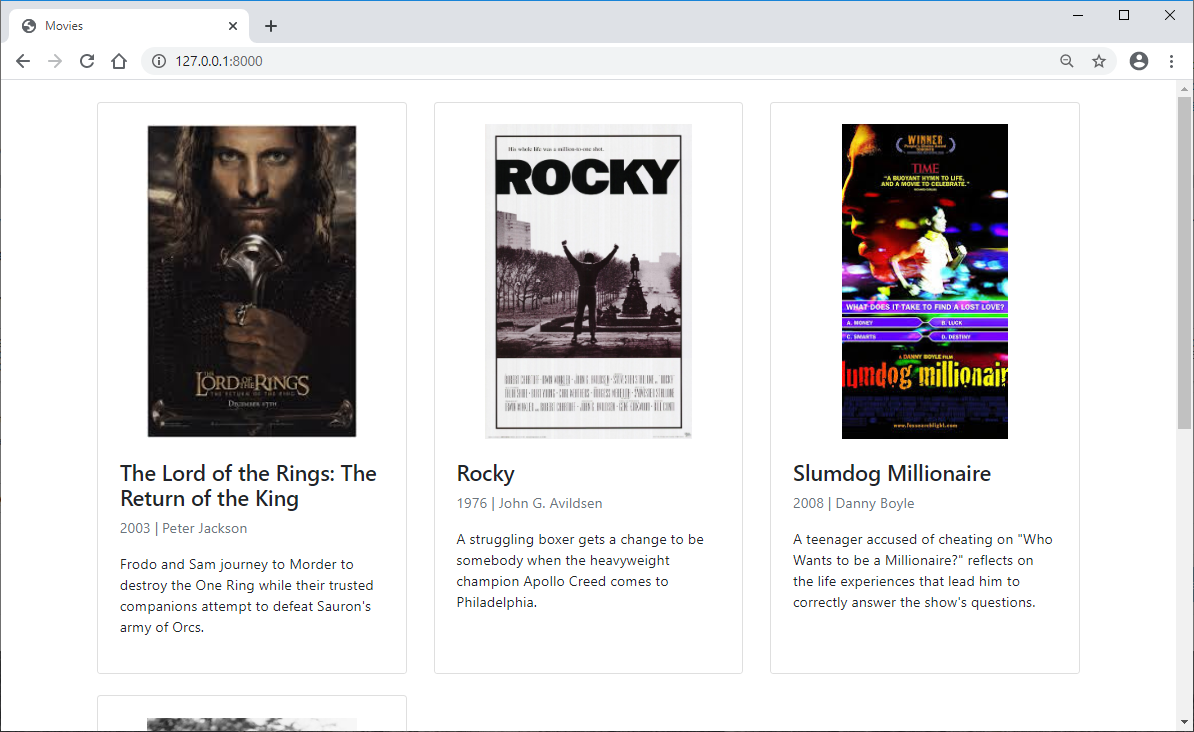The image size is (1194, 732).
Task: Close the browser window
Action: pyautogui.click(x=1170, y=15)
